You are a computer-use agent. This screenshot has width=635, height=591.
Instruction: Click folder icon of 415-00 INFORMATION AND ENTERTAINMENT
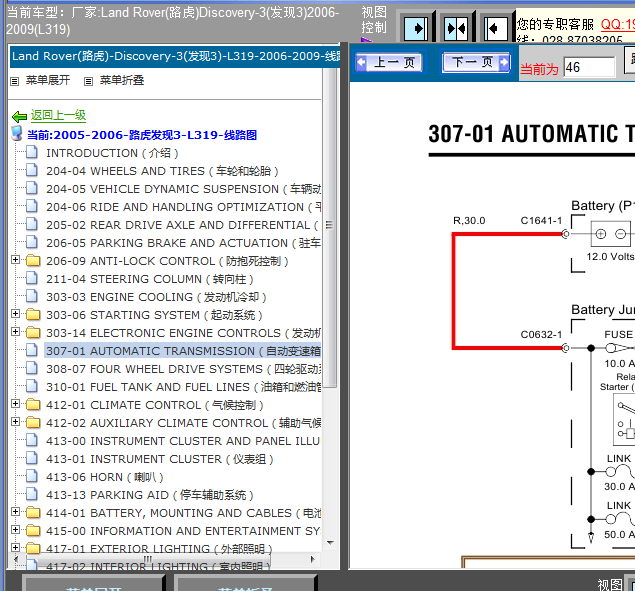click(33, 530)
